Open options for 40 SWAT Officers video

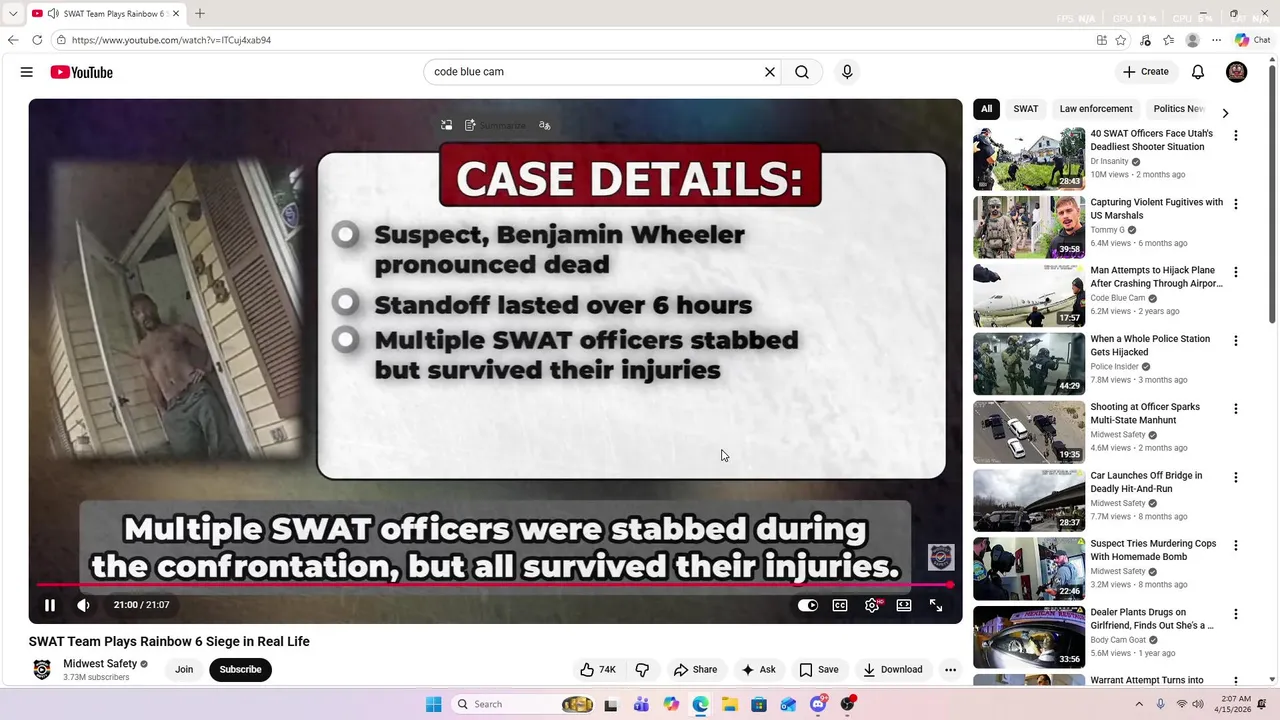(1236, 135)
